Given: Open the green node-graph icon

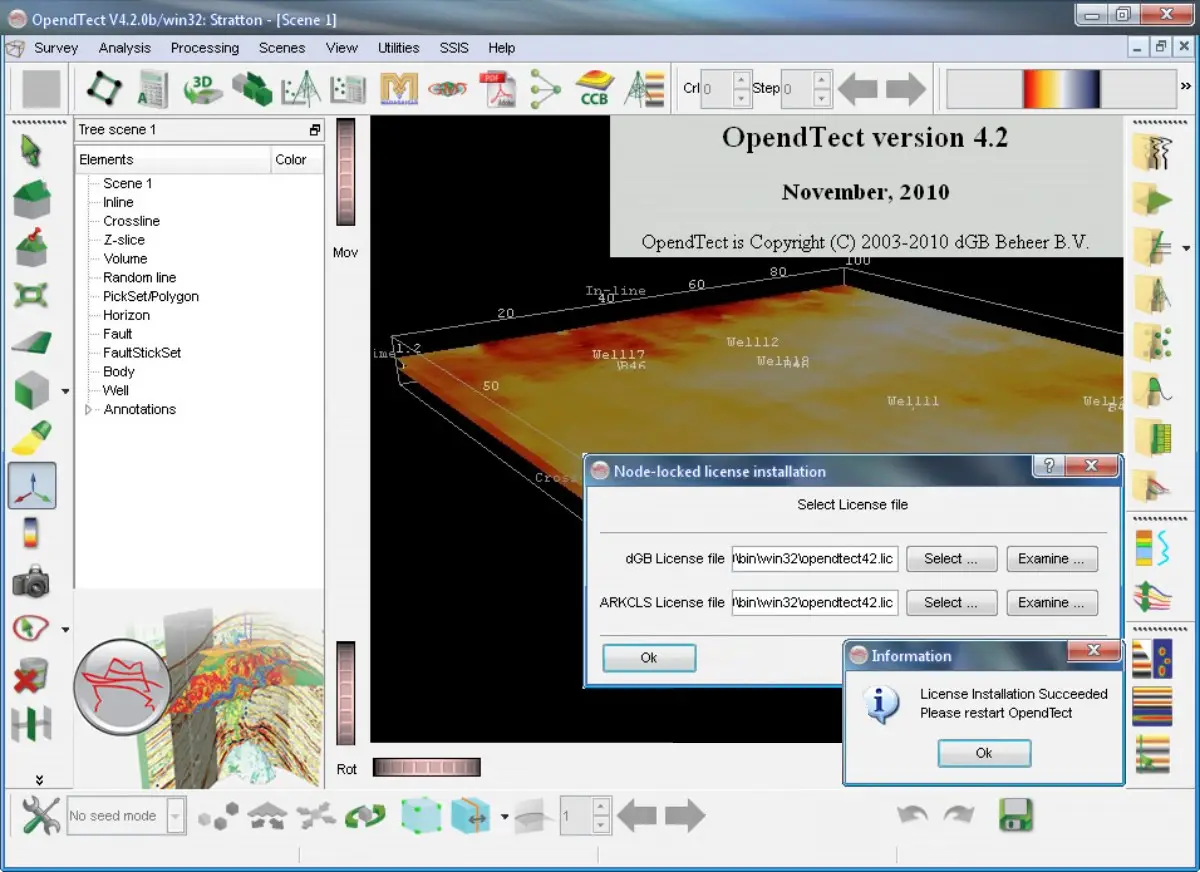Looking at the screenshot, I should pos(545,88).
